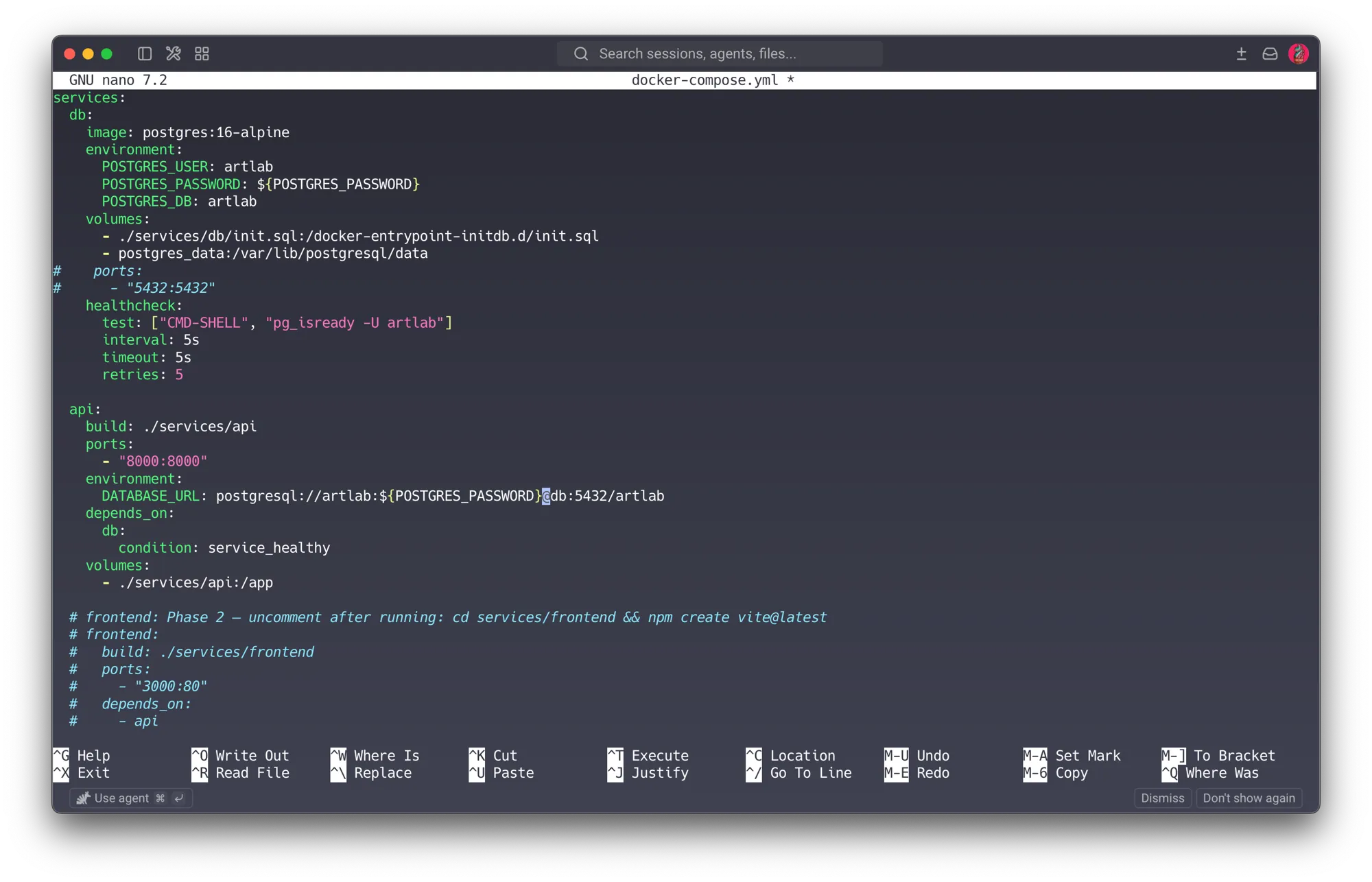
Task: Click 'api:' service key
Action: tap(85, 409)
